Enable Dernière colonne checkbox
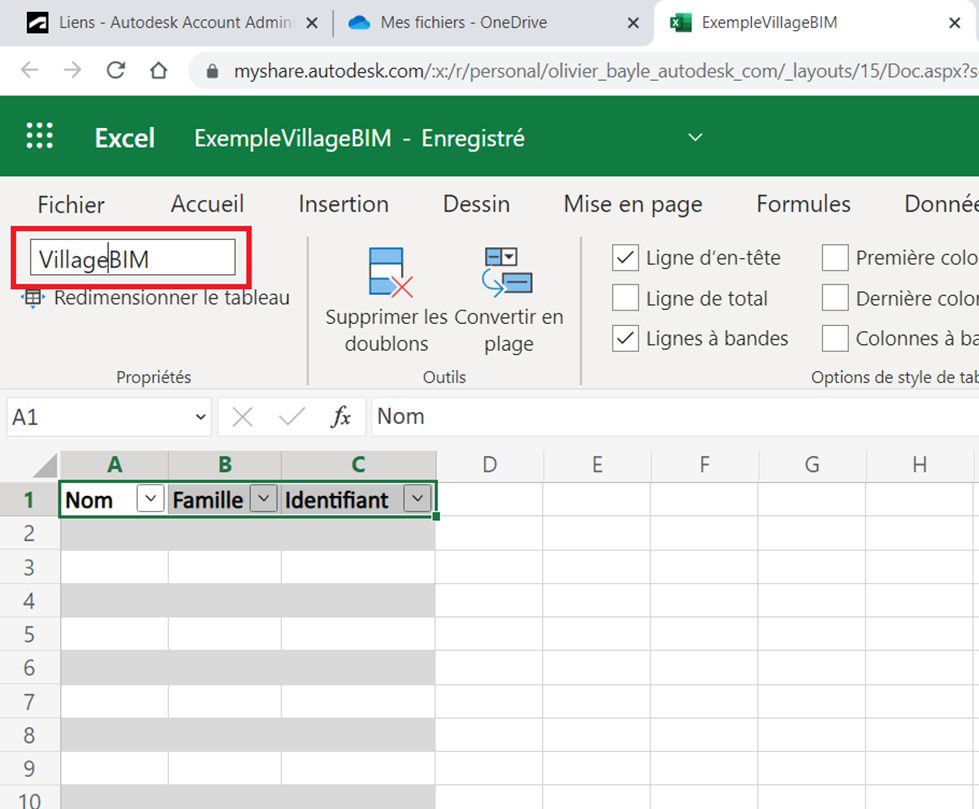The image size is (979, 809). click(x=835, y=298)
